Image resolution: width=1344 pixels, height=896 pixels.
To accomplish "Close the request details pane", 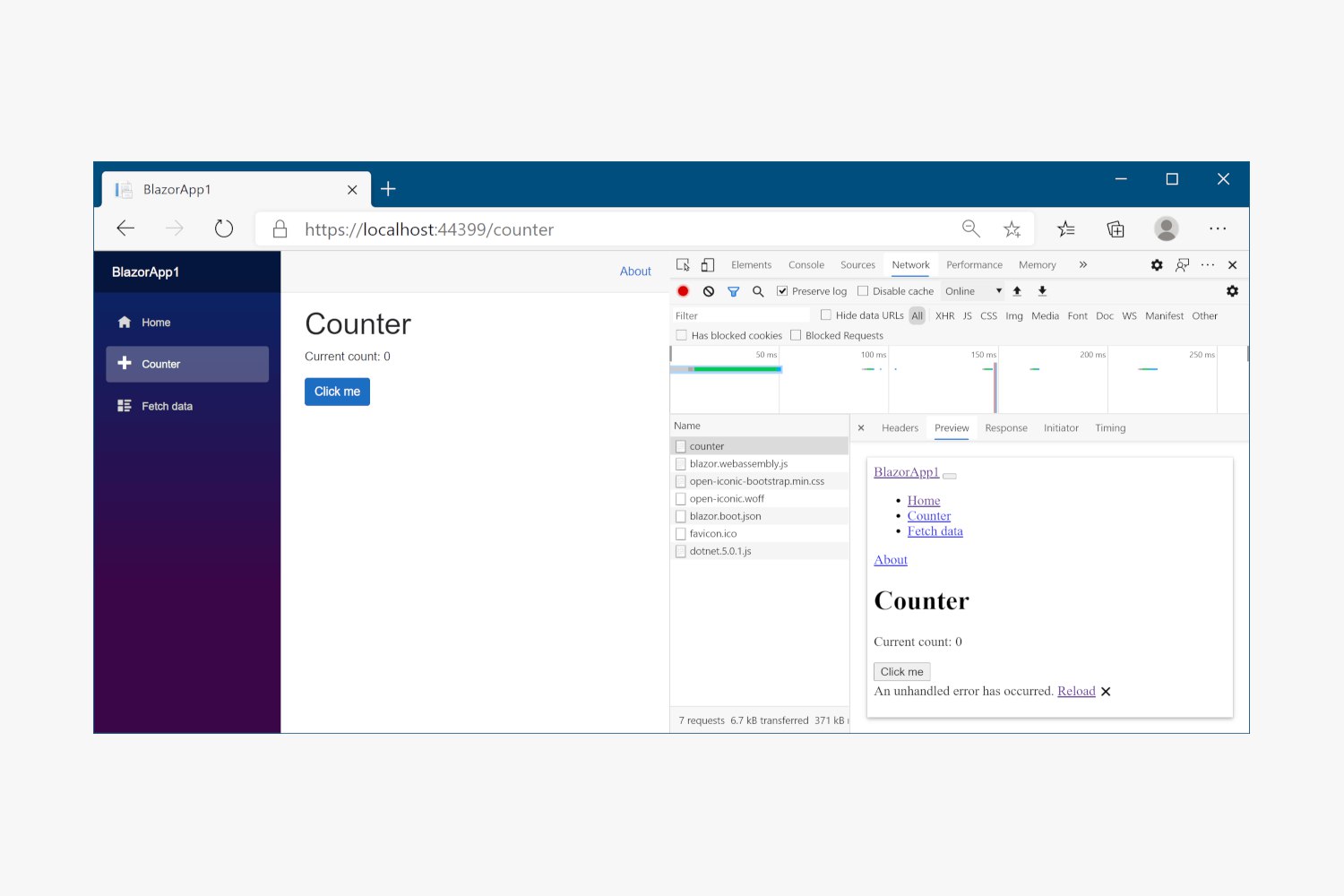I will click(x=861, y=428).
